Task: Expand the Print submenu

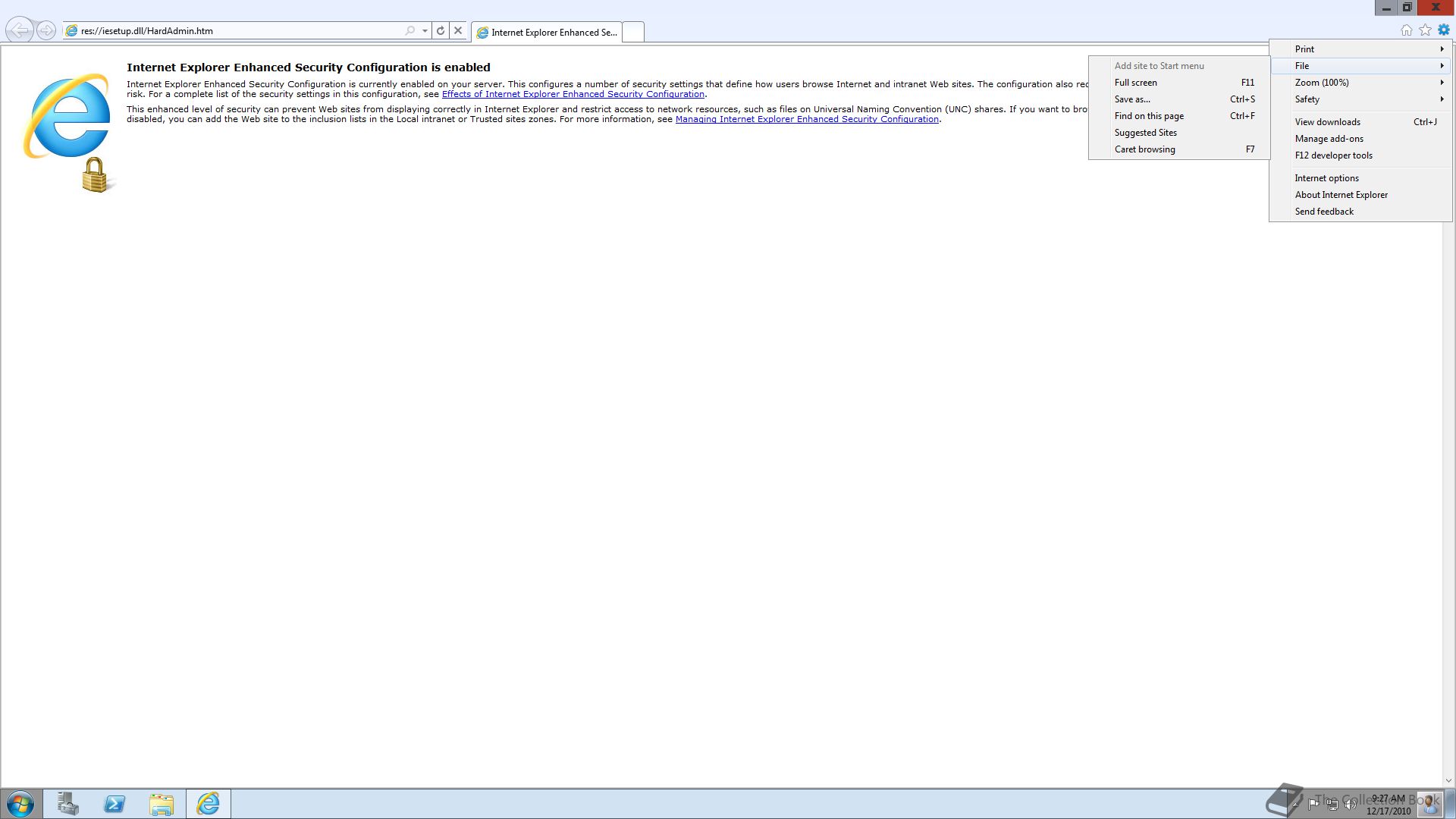Action: (1360, 49)
